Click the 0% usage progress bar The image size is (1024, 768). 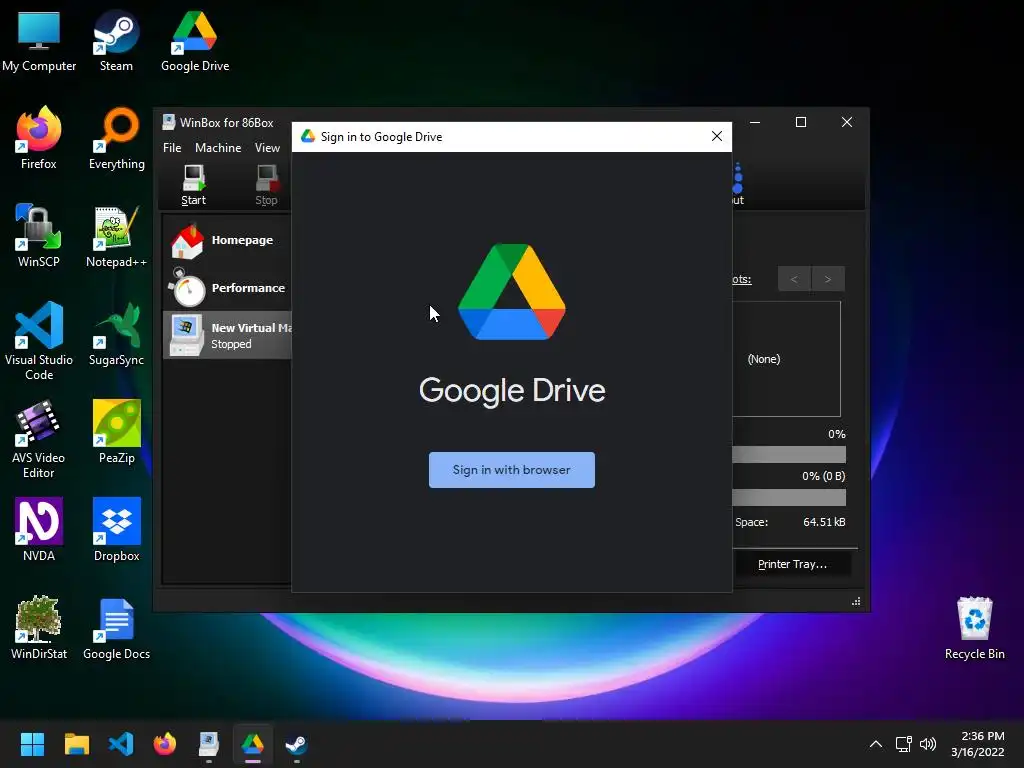[x=789, y=455]
